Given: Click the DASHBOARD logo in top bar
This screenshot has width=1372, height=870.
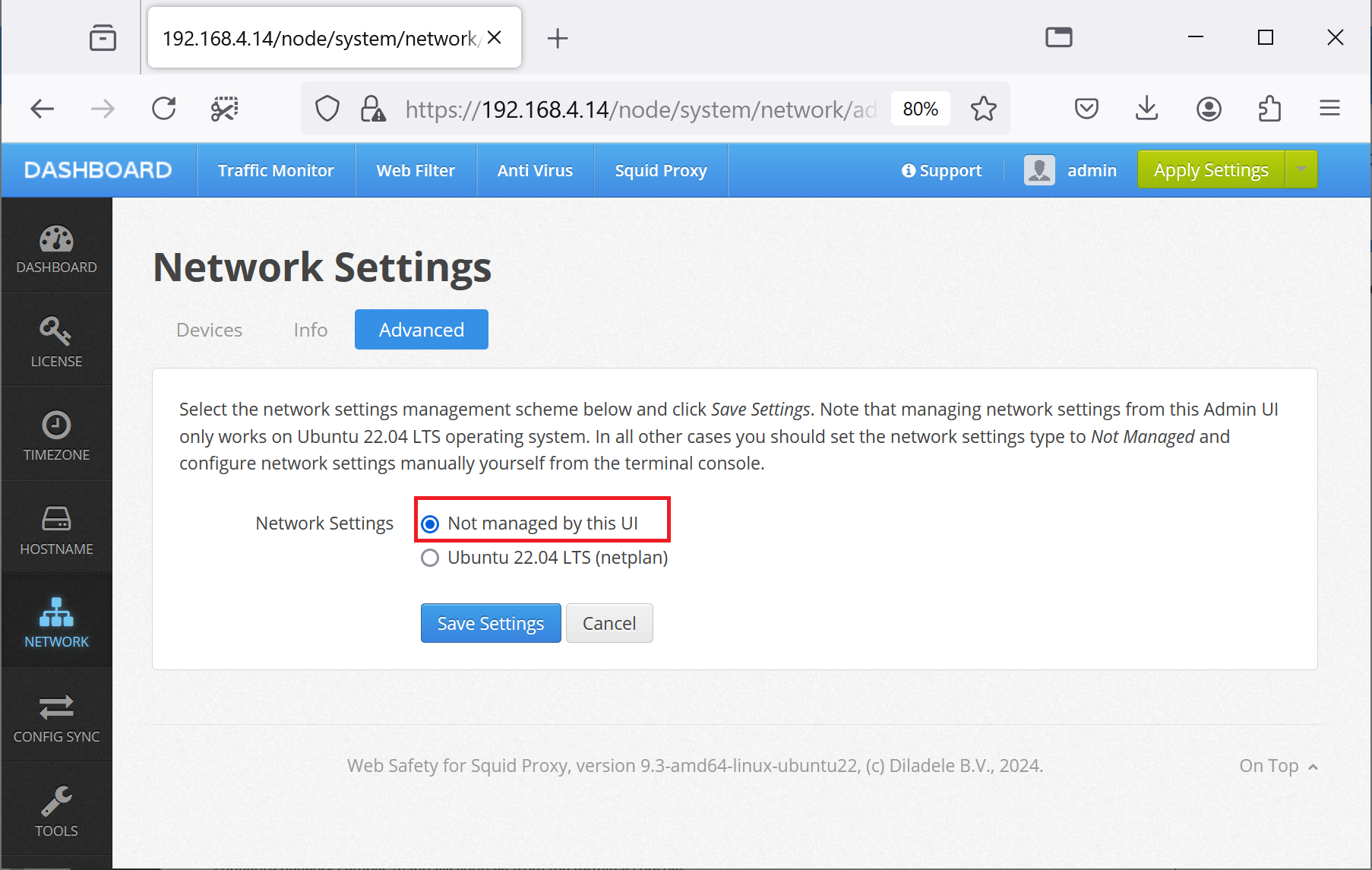Looking at the screenshot, I should click(x=98, y=169).
